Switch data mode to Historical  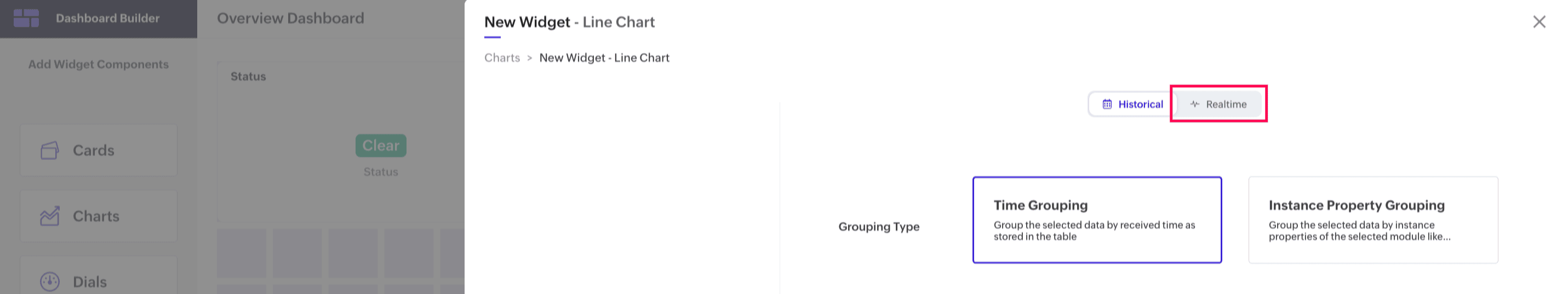point(1133,104)
